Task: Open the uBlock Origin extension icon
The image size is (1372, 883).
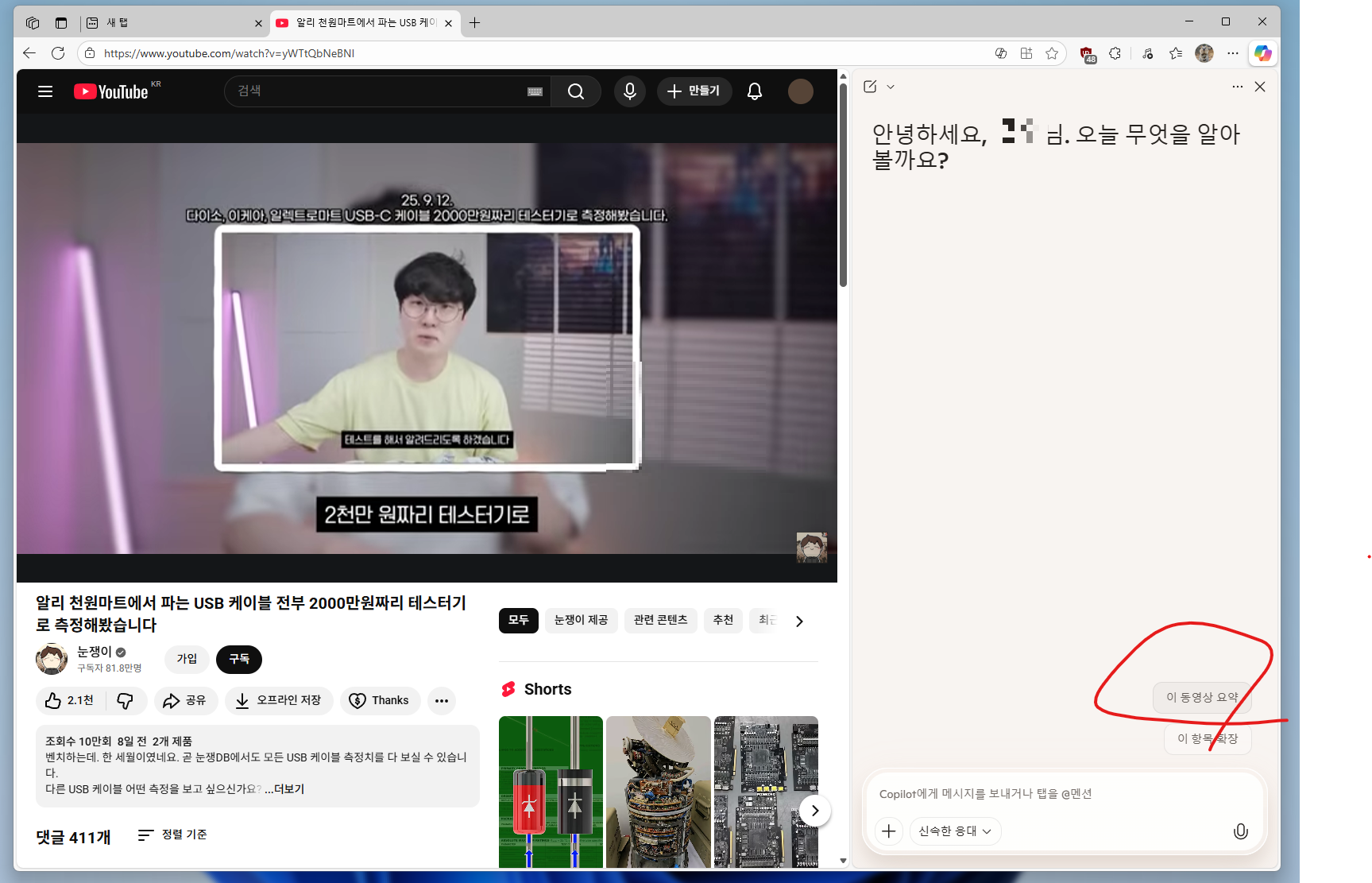Action: [1087, 54]
